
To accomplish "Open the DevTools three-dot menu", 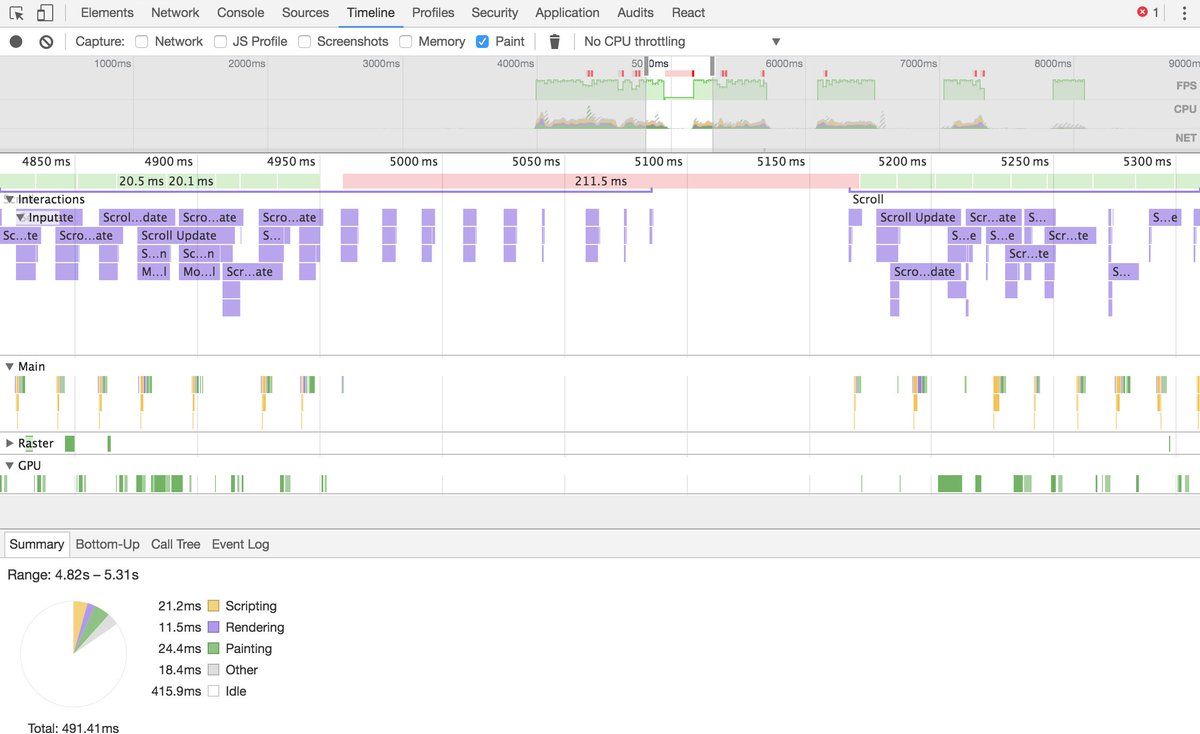I will (1184, 13).
